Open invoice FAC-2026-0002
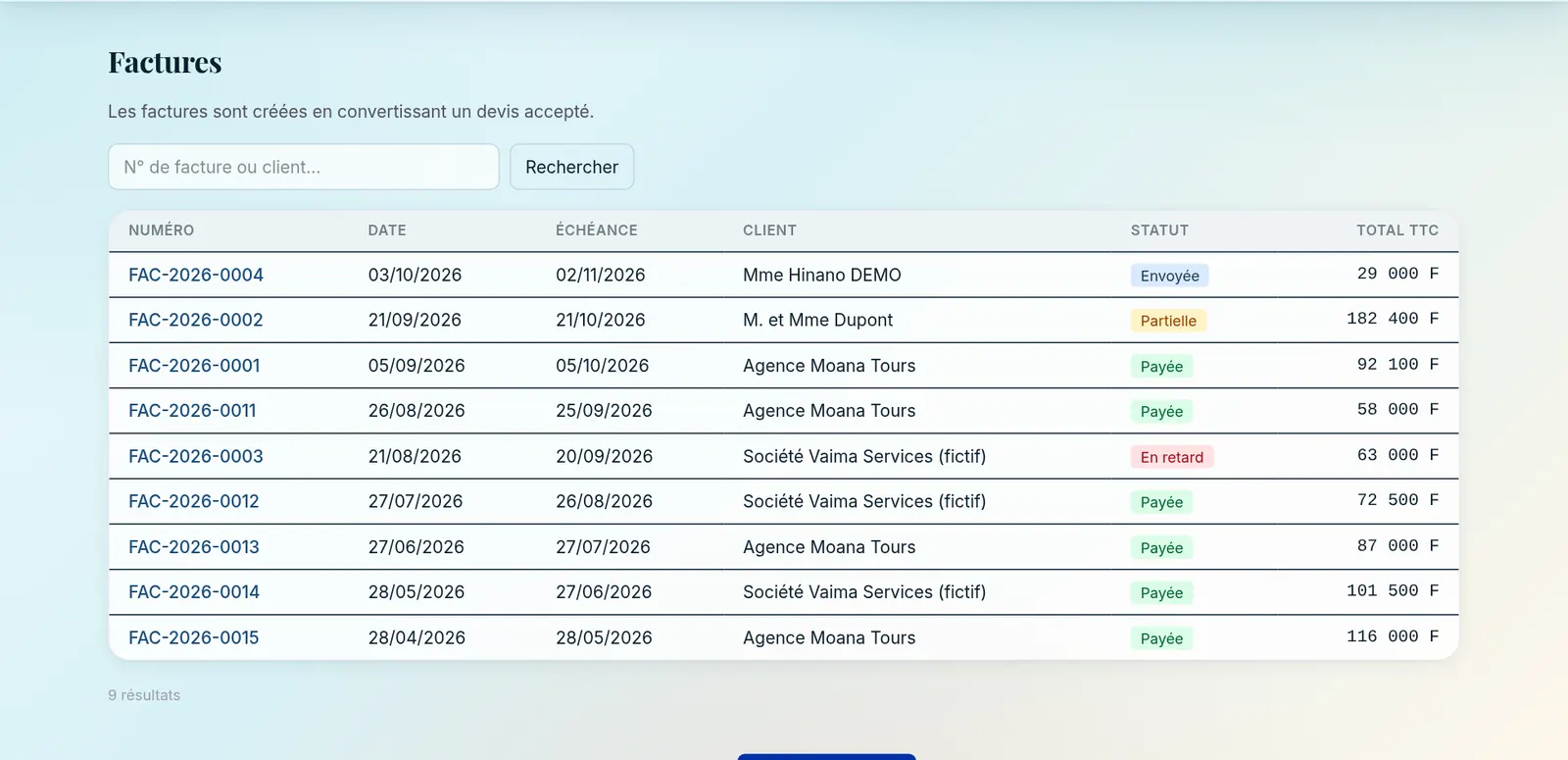The image size is (1568, 760). pos(196,320)
